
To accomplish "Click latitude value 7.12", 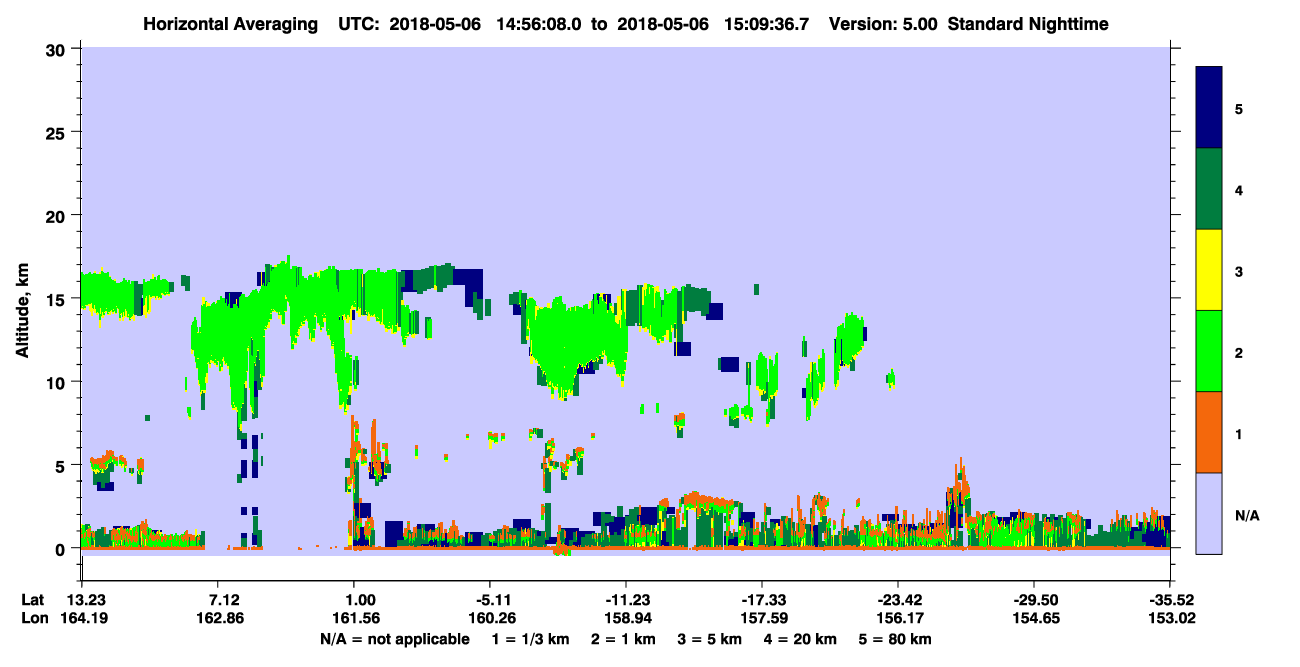I will click(223, 600).
